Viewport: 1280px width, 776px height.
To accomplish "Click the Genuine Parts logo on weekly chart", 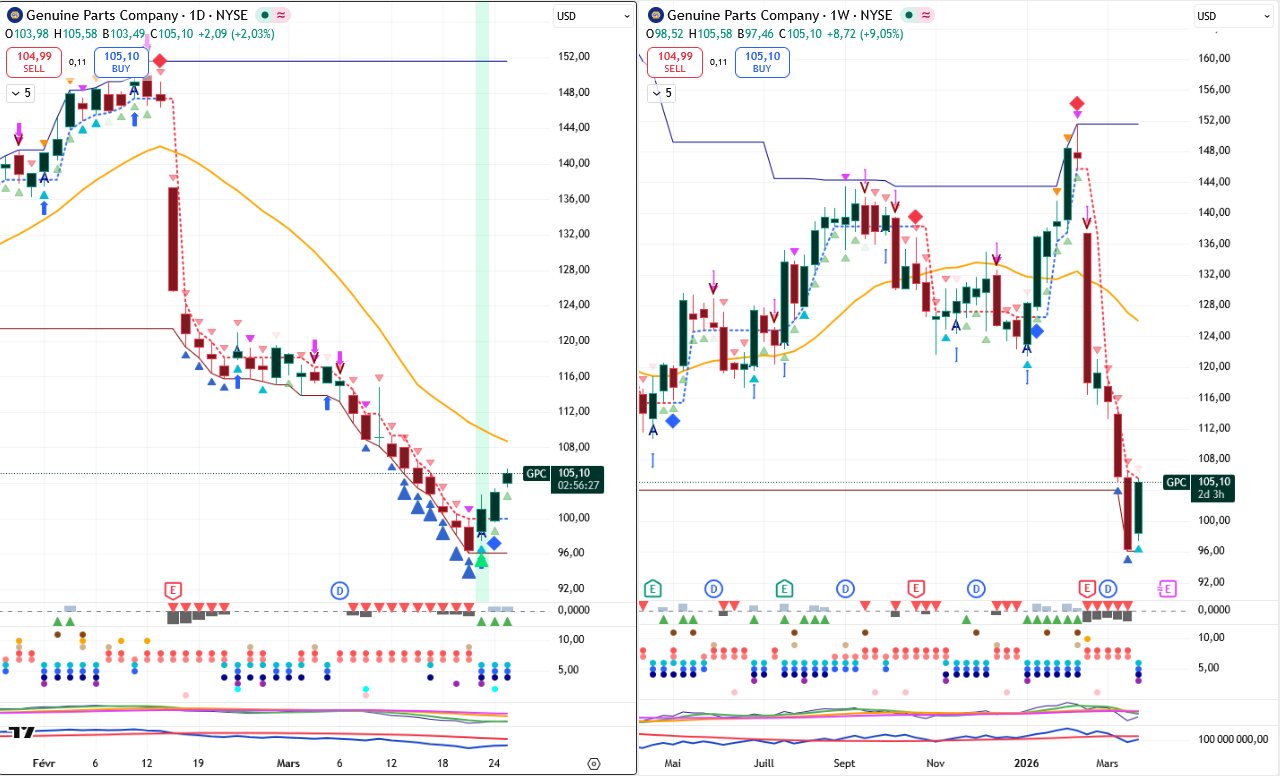I will click(x=655, y=15).
